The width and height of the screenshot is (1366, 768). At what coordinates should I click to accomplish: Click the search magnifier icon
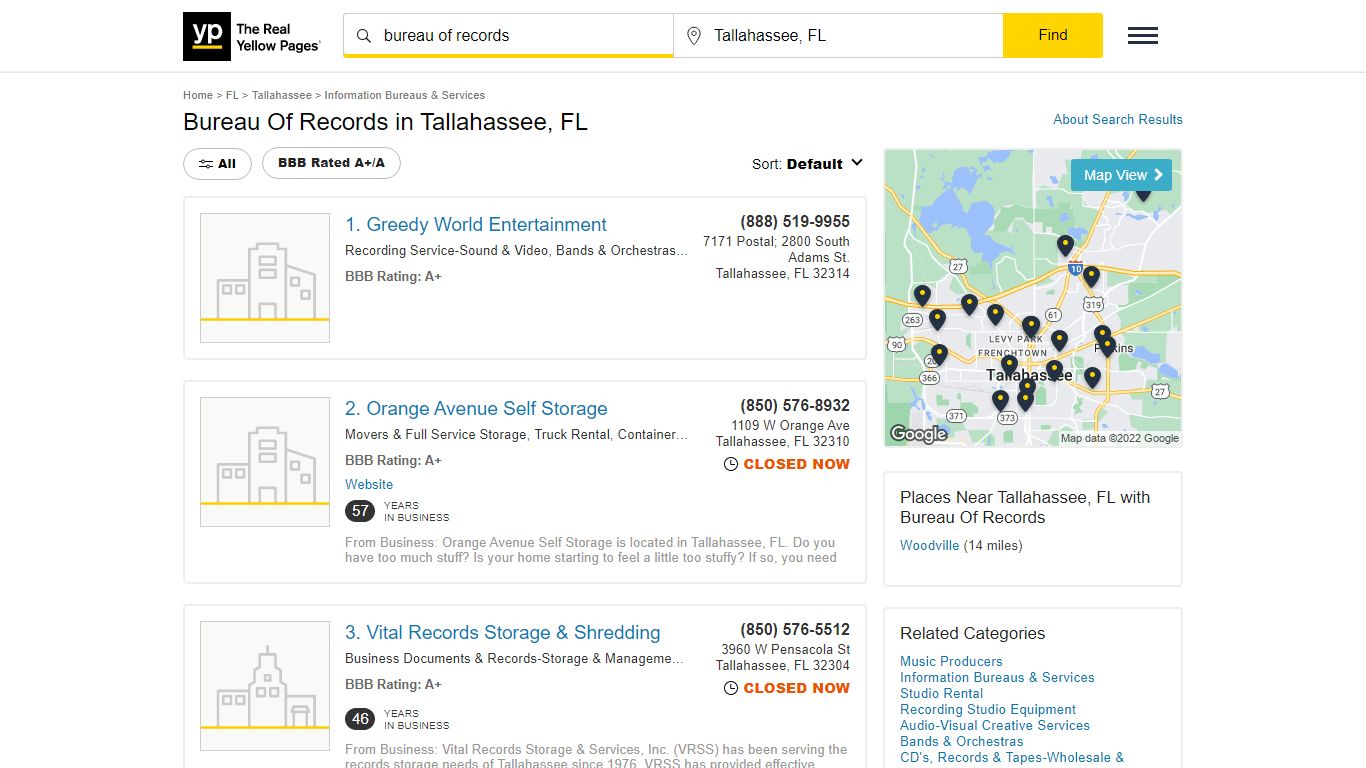[x=364, y=36]
